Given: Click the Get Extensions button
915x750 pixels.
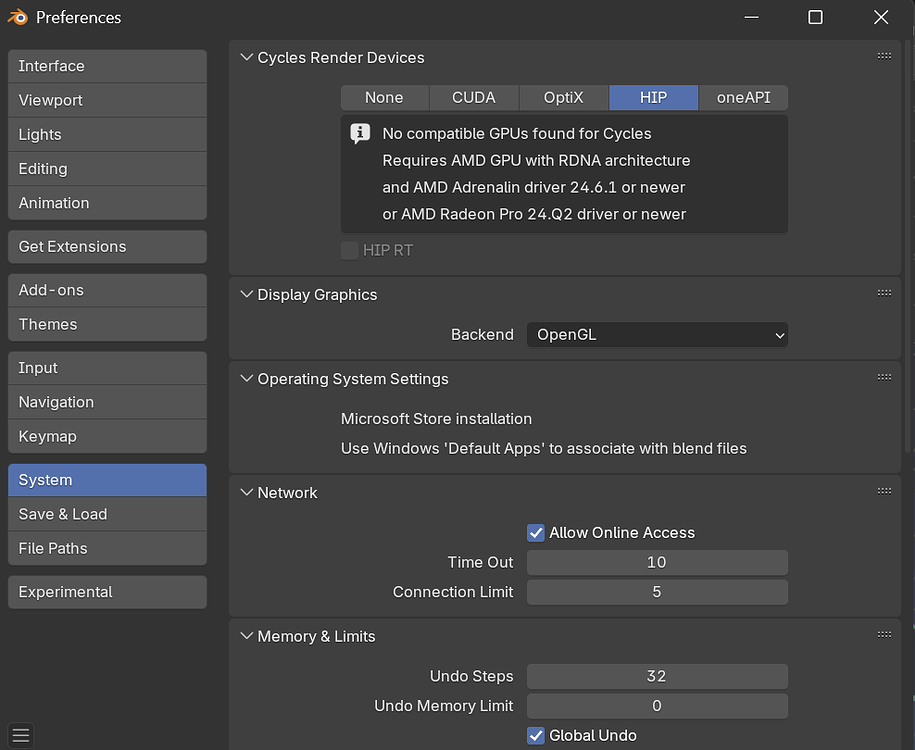Looking at the screenshot, I should pos(107,246).
